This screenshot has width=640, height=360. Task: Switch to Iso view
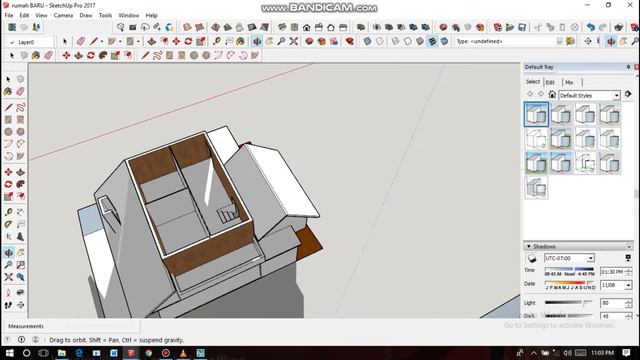pos(282,27)
